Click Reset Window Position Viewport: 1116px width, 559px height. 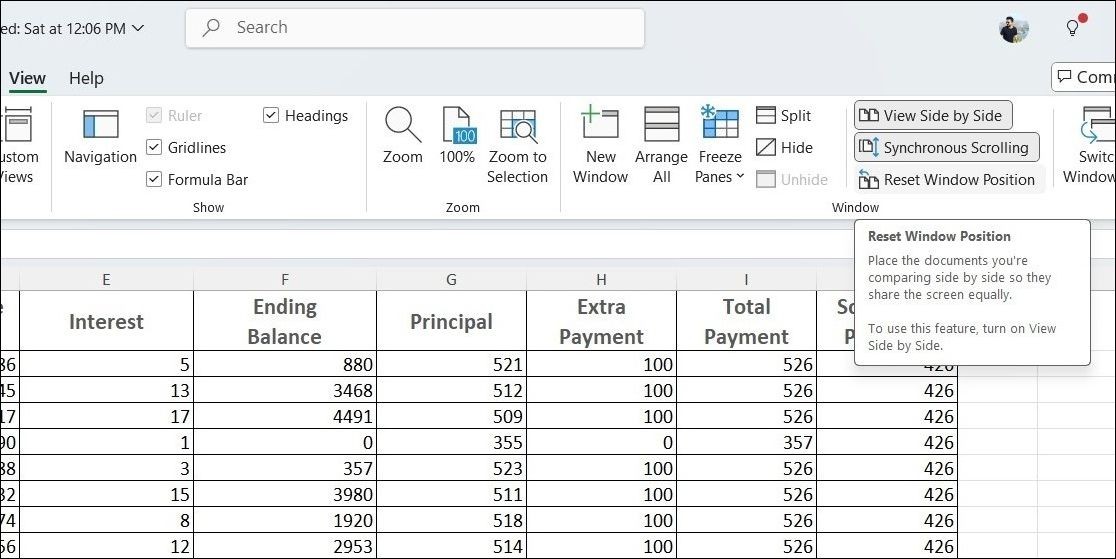tap(949, 179)
